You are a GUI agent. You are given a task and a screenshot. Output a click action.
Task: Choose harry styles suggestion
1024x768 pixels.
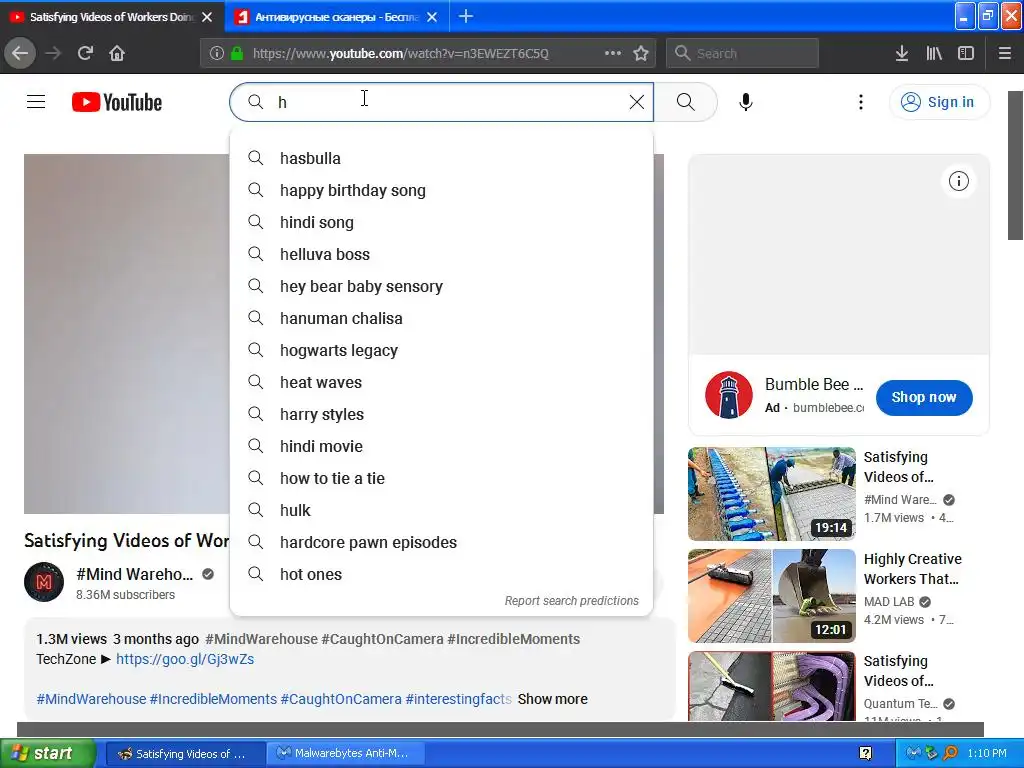coord(441,414)
